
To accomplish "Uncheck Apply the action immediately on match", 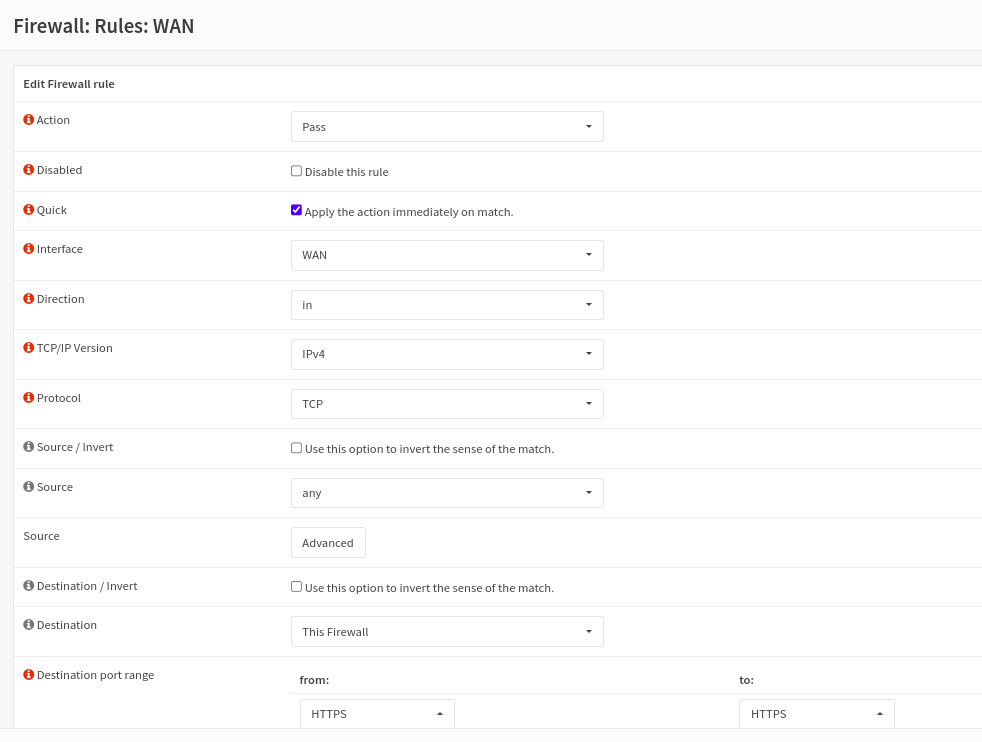I will [296, 209].
